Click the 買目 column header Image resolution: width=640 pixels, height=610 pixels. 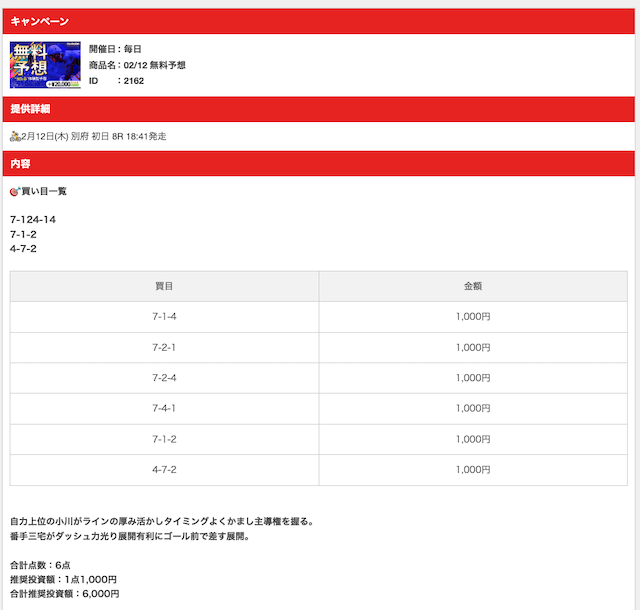(x=165, y=286)
